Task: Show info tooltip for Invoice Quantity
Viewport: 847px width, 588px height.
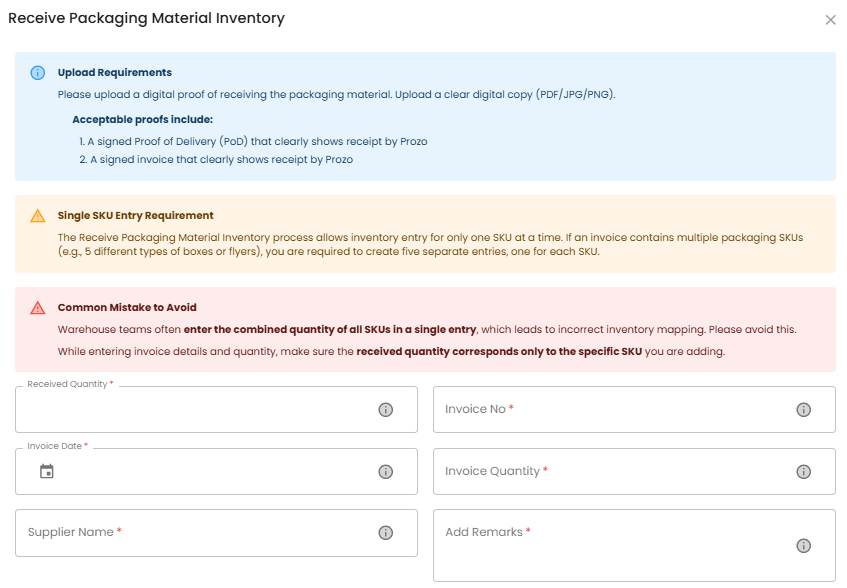Action: tap(803, 472)
